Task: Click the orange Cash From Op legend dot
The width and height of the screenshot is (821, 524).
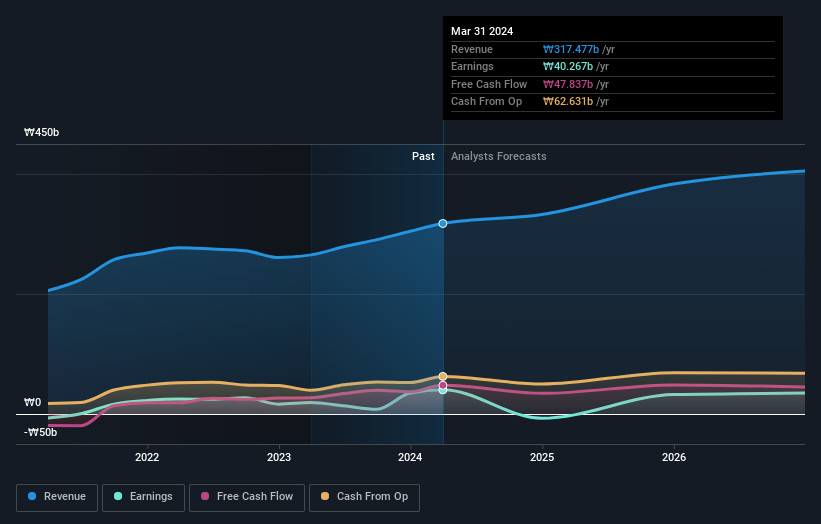Action: point(325,496)
